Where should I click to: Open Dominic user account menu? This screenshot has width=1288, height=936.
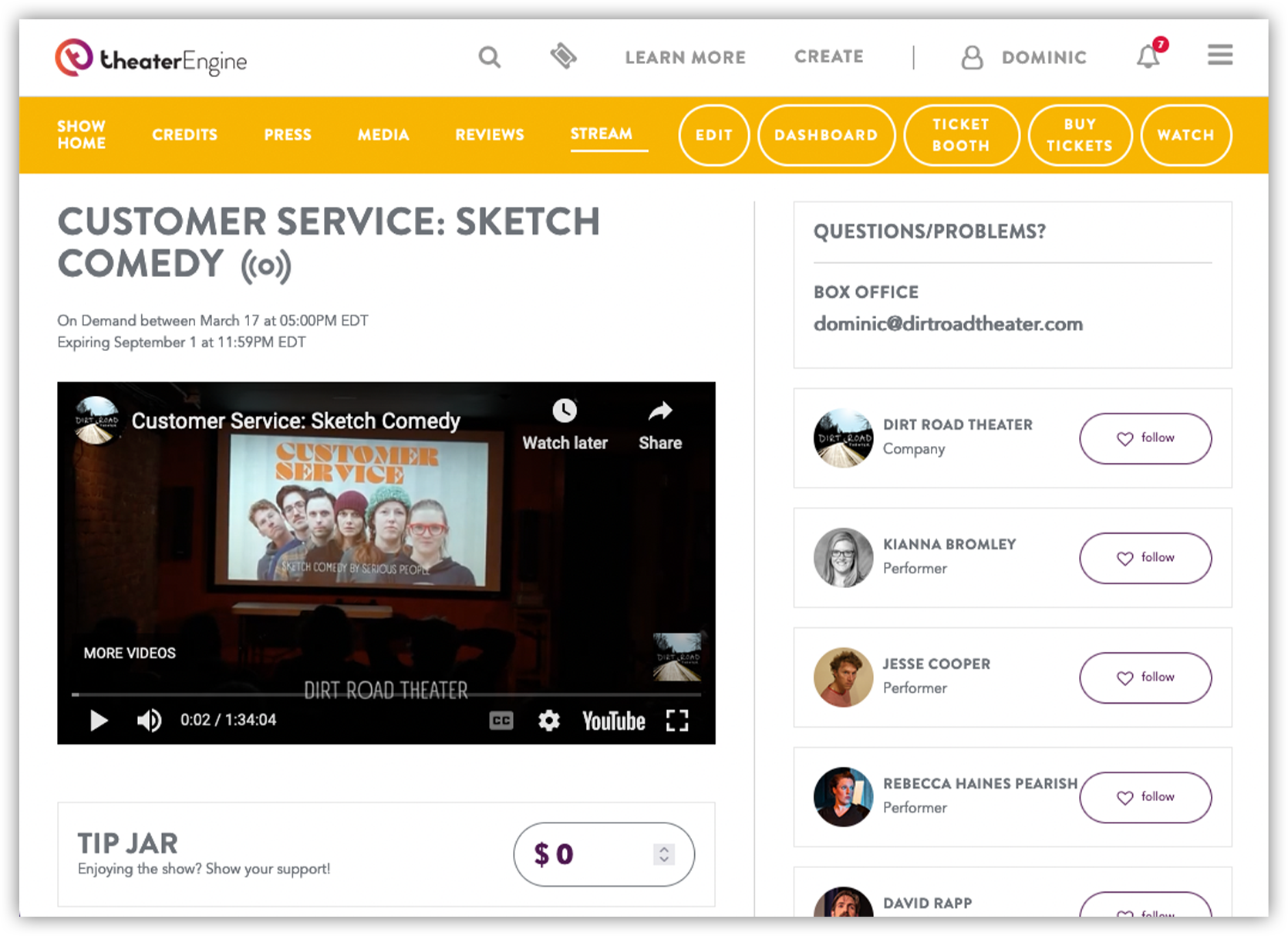coord(1024,57)
